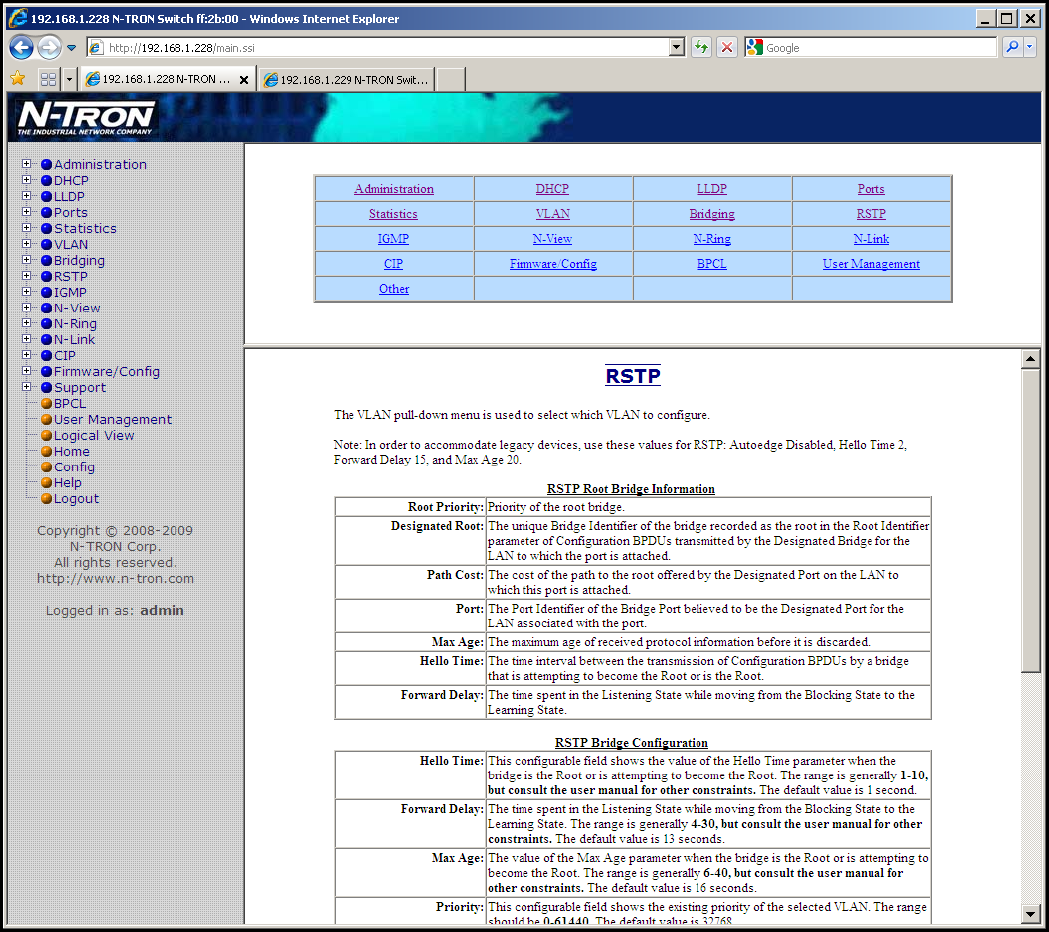Select the sidebar Statistics tree label
The image size is (1049, 932).
point(85,229)
